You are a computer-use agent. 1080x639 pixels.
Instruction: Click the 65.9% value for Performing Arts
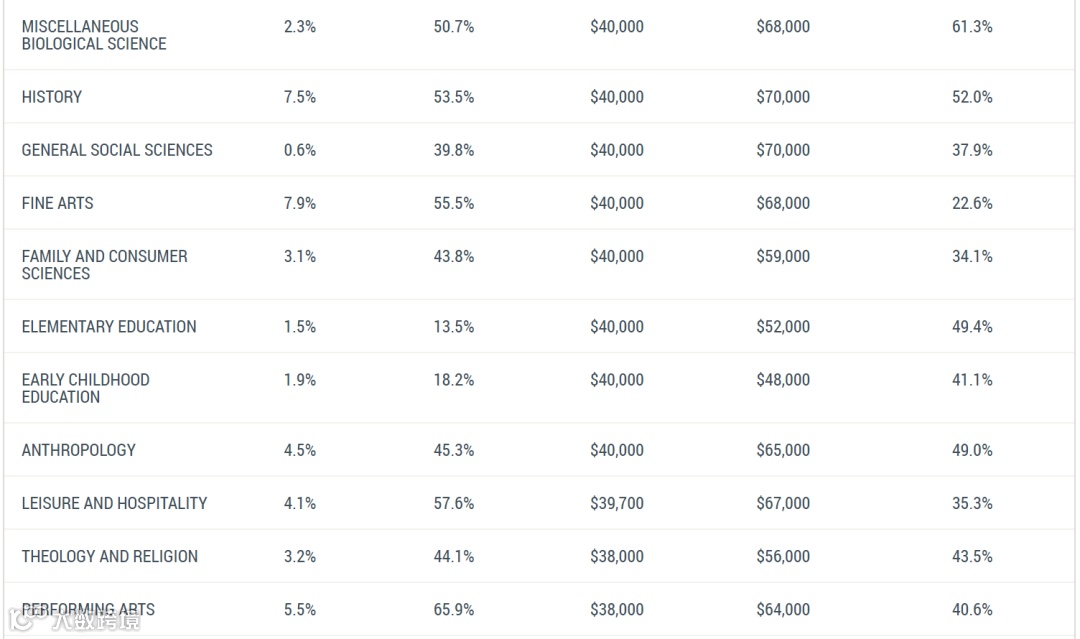(454, 609)
